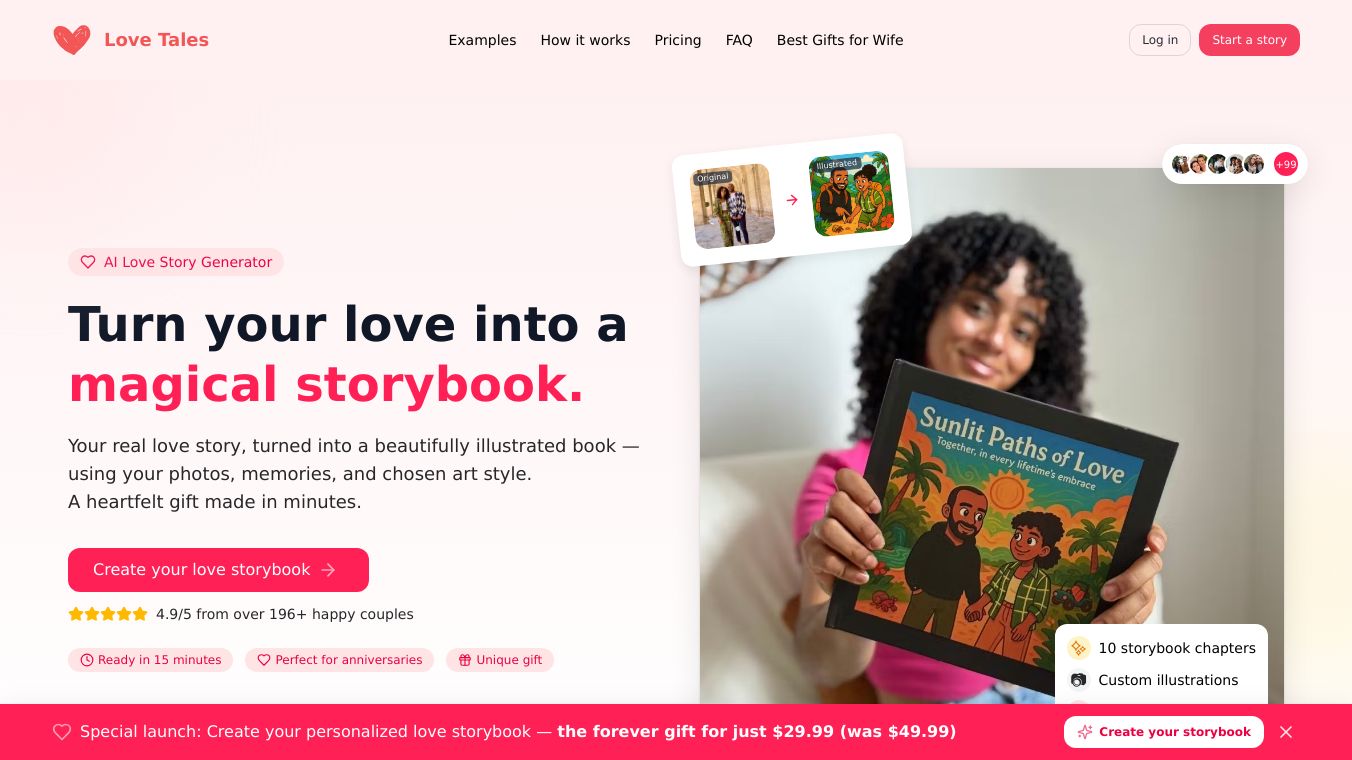The image size is (1352, 760).
Task: Open the Examples menu item
Action: click(482, 40)
